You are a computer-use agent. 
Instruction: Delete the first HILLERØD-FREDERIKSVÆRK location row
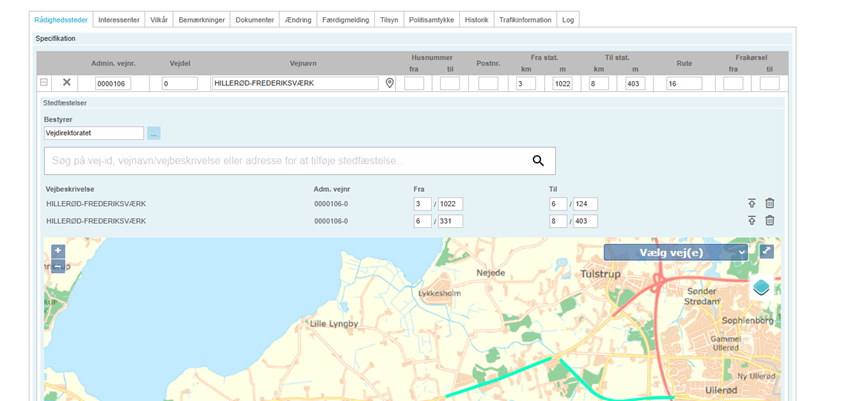pyautogui.click(x=770, y=204)
